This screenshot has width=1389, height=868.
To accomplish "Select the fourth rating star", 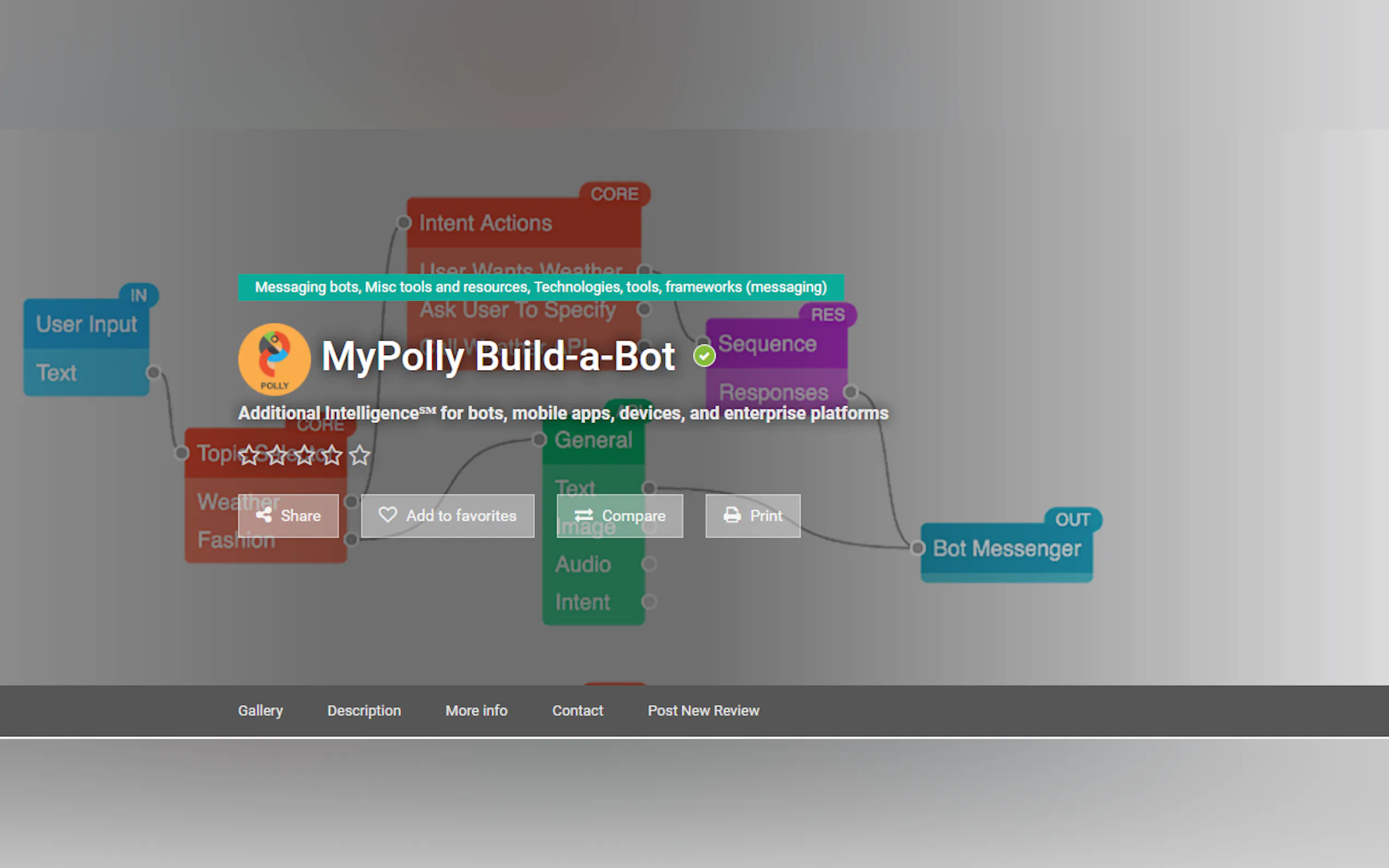I will 332,456.
